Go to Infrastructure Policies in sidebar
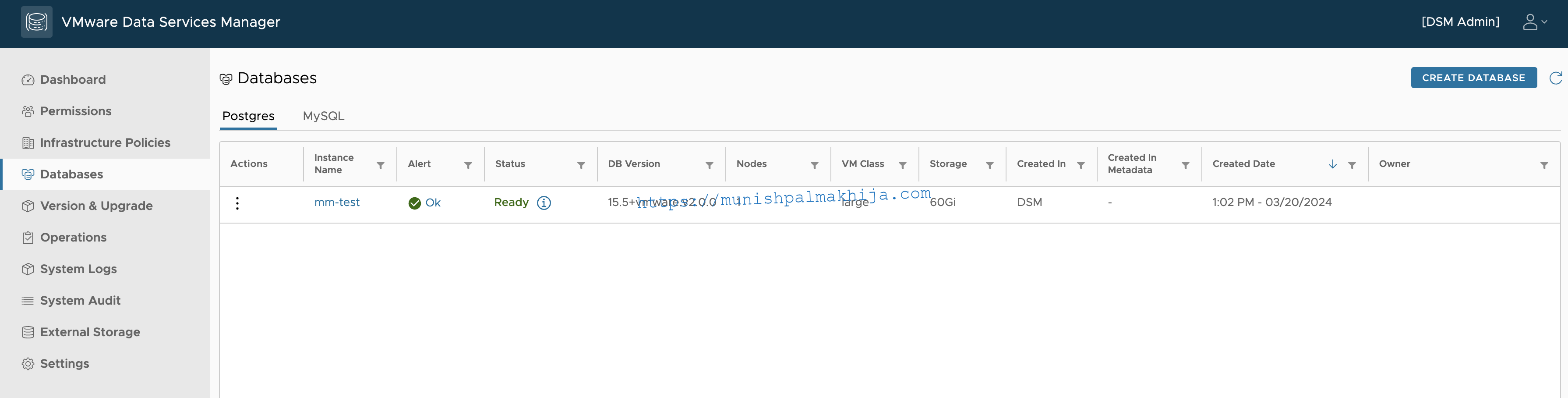This screenshot has height=398, width=1568. [105, 142]
